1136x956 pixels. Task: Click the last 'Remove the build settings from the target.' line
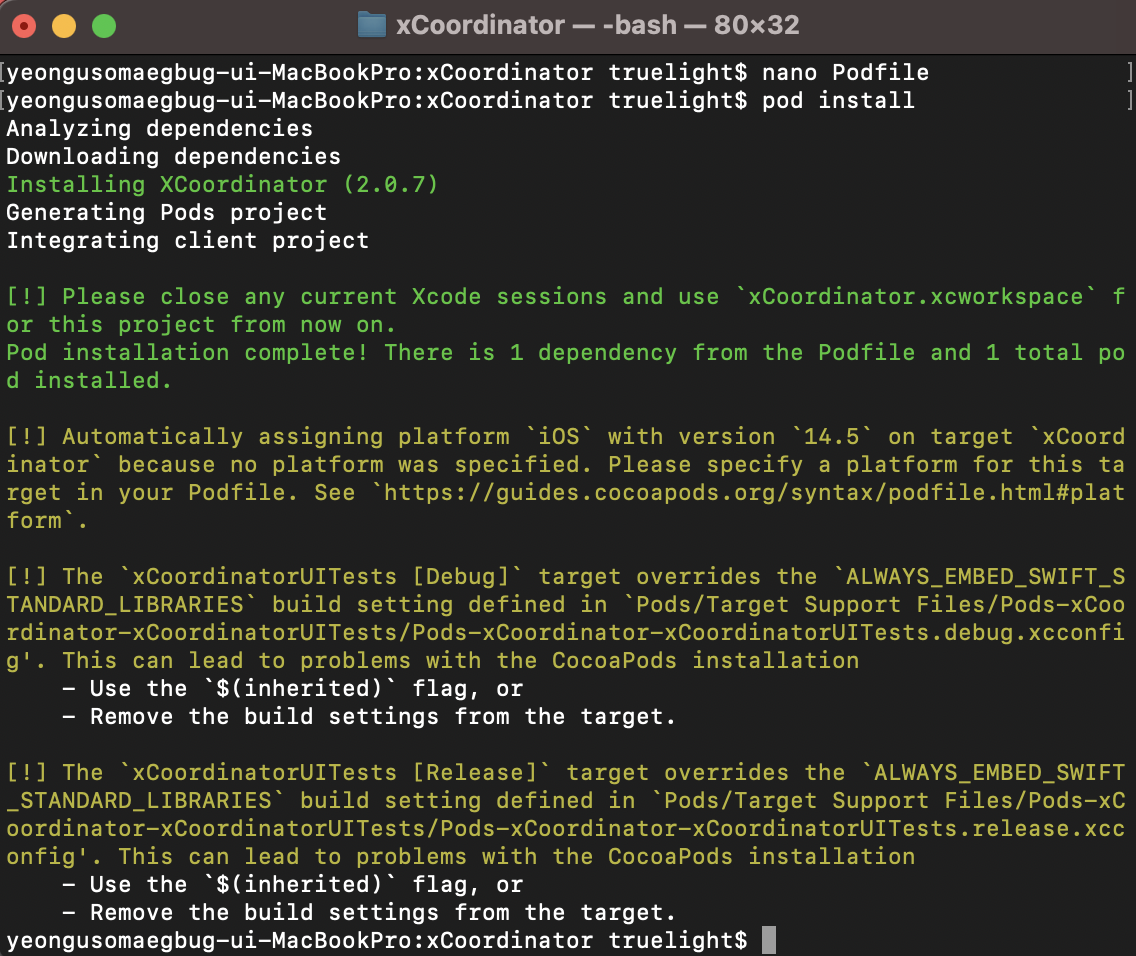tap(369, 912)
